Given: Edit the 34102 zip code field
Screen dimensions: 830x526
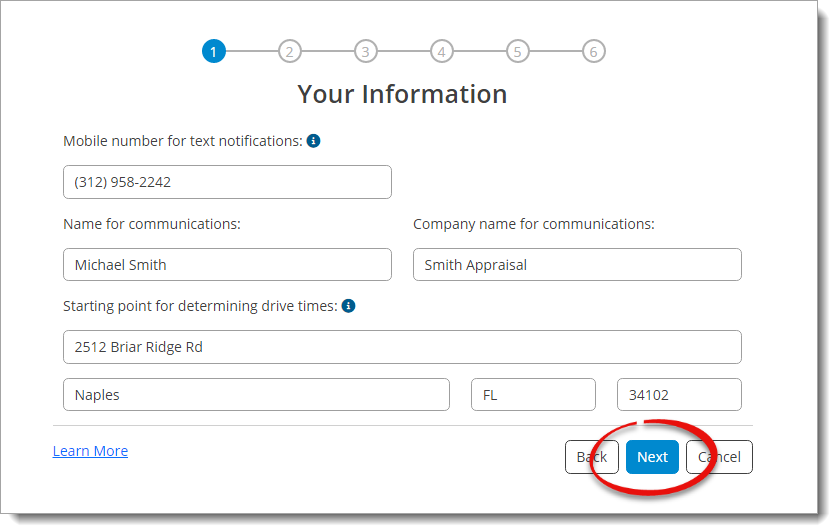Looking at the screenshot, I should 679,395.
